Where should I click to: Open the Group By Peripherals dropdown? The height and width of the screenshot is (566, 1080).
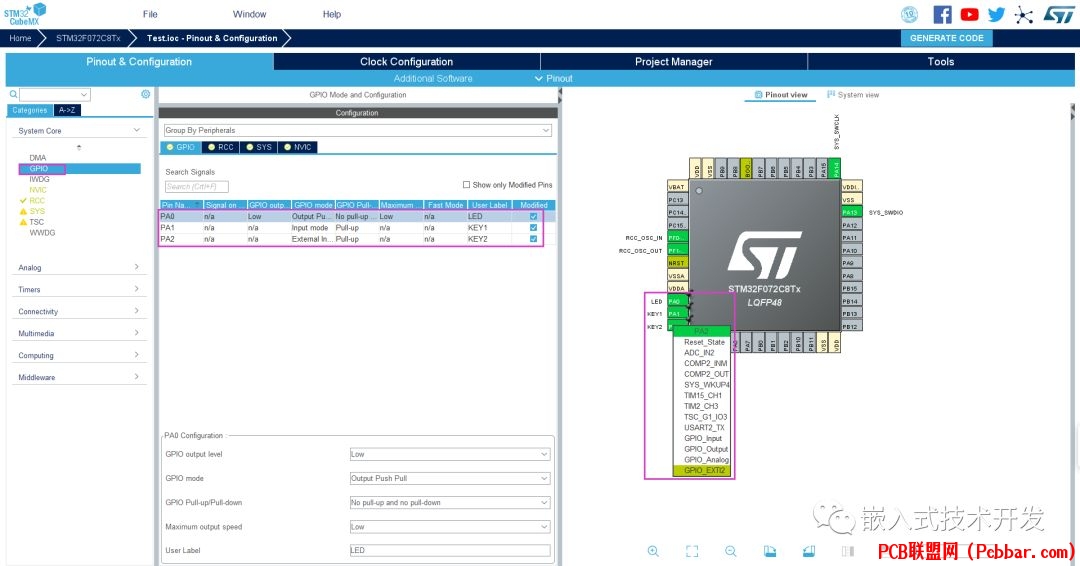357,130
